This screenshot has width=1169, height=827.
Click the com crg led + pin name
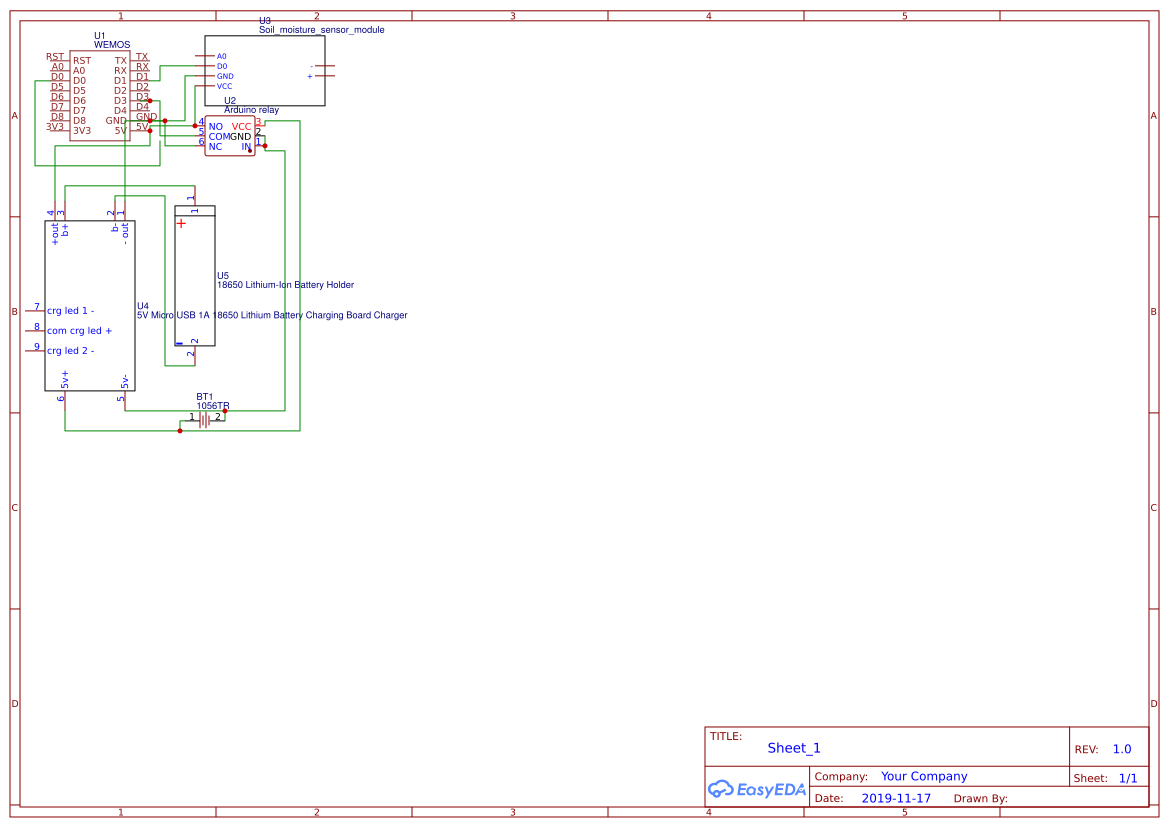pos(79,331)
